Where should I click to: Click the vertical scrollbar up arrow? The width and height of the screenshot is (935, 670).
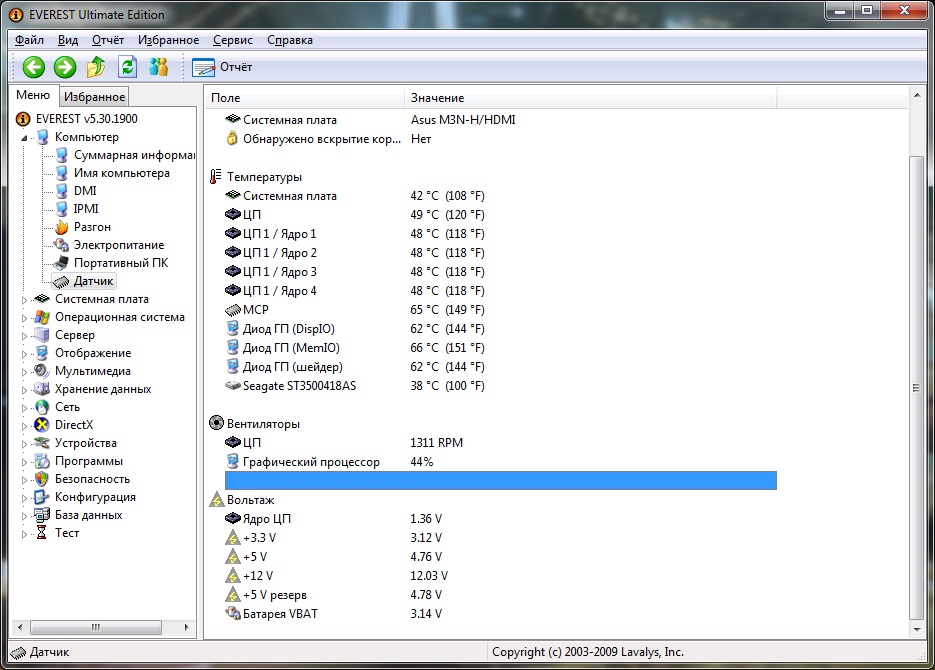coord(917,95)
